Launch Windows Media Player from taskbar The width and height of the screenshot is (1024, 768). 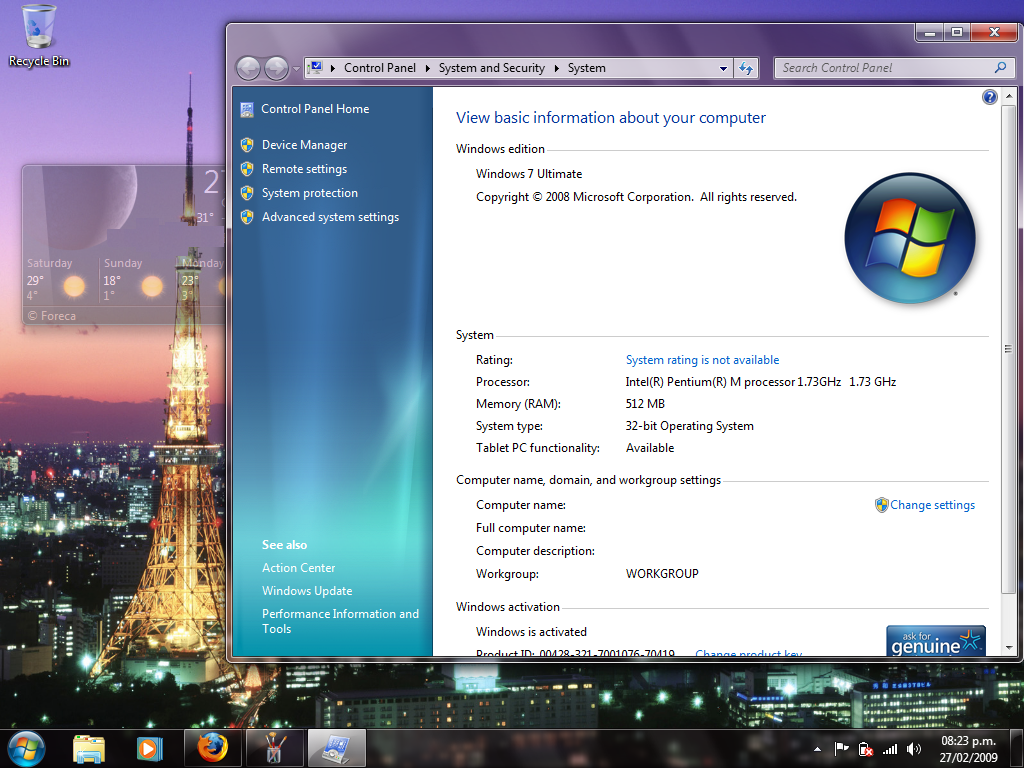click(x=150, y=749)
